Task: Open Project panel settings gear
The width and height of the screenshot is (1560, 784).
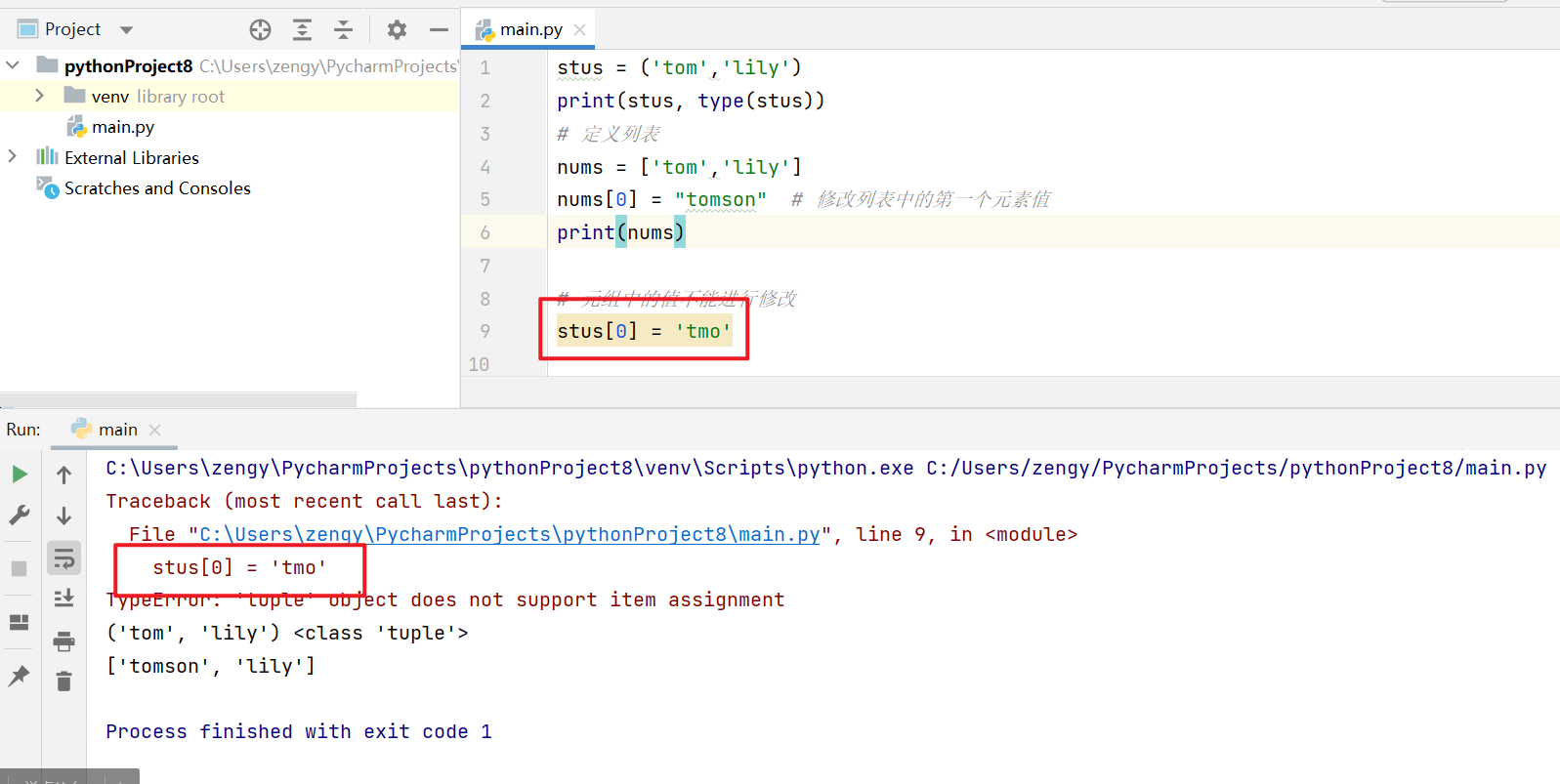Action: click(397, 30)
